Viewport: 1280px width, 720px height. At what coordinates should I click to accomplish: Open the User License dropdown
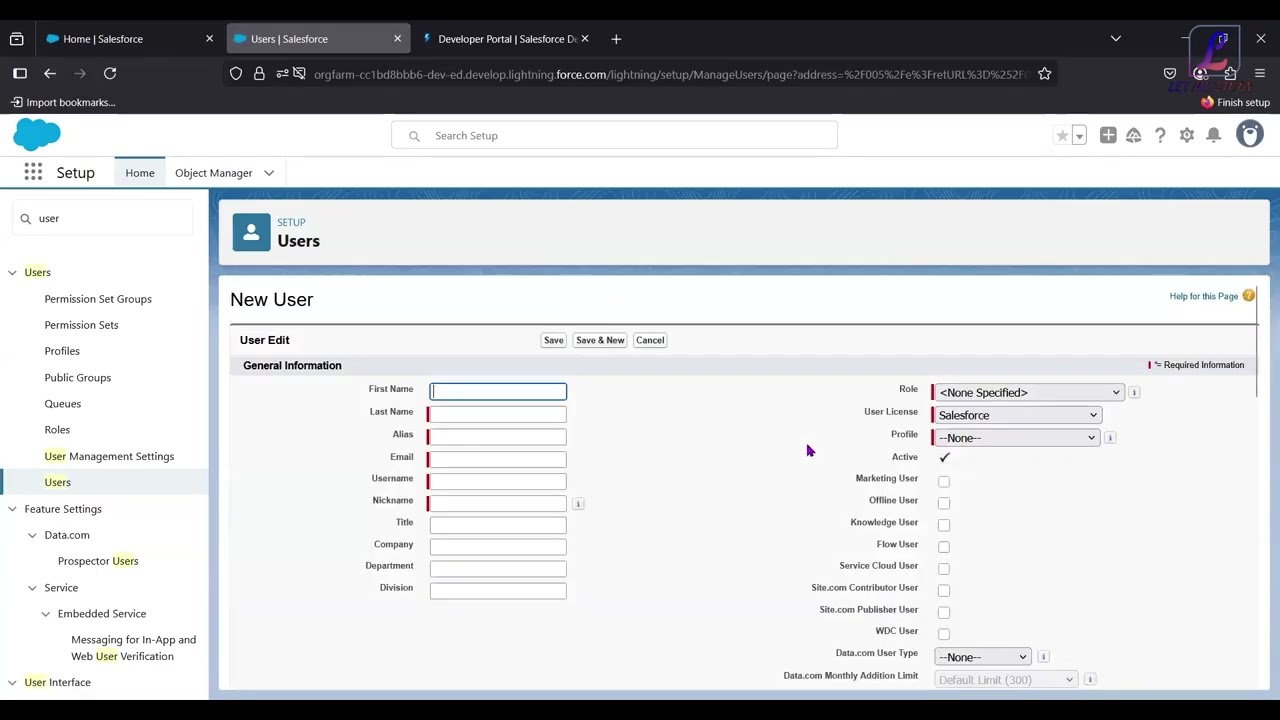click(x=1017, y=415)
